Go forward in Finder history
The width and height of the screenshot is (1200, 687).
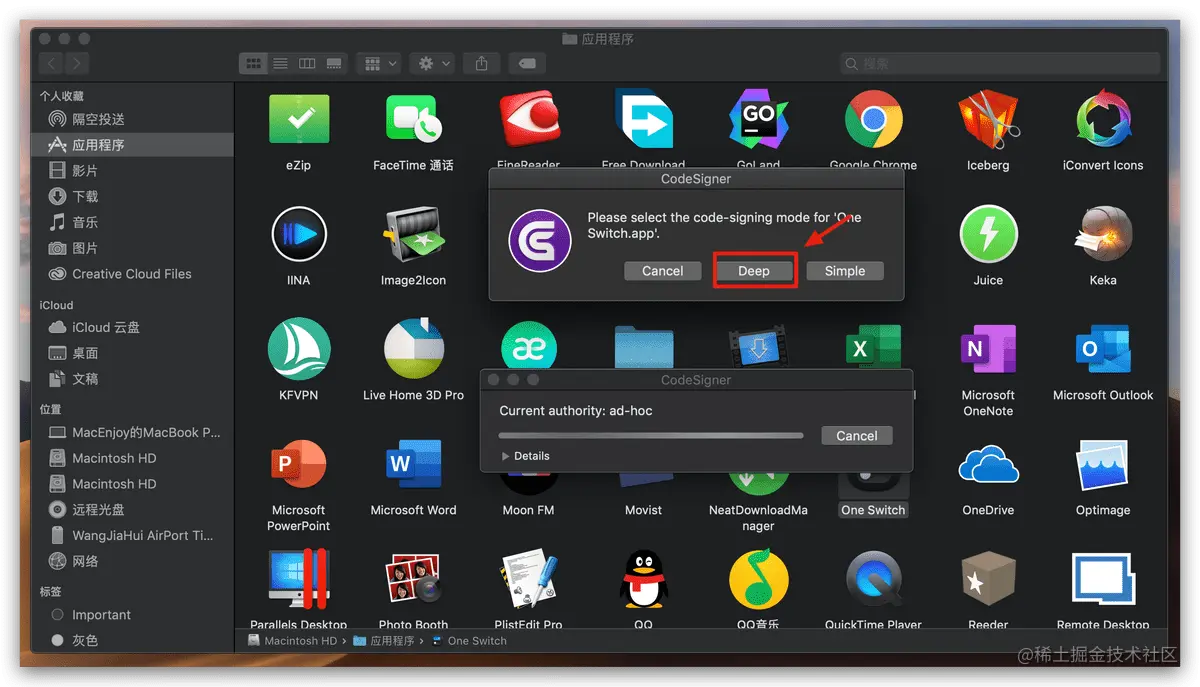[x=77, y=63]
